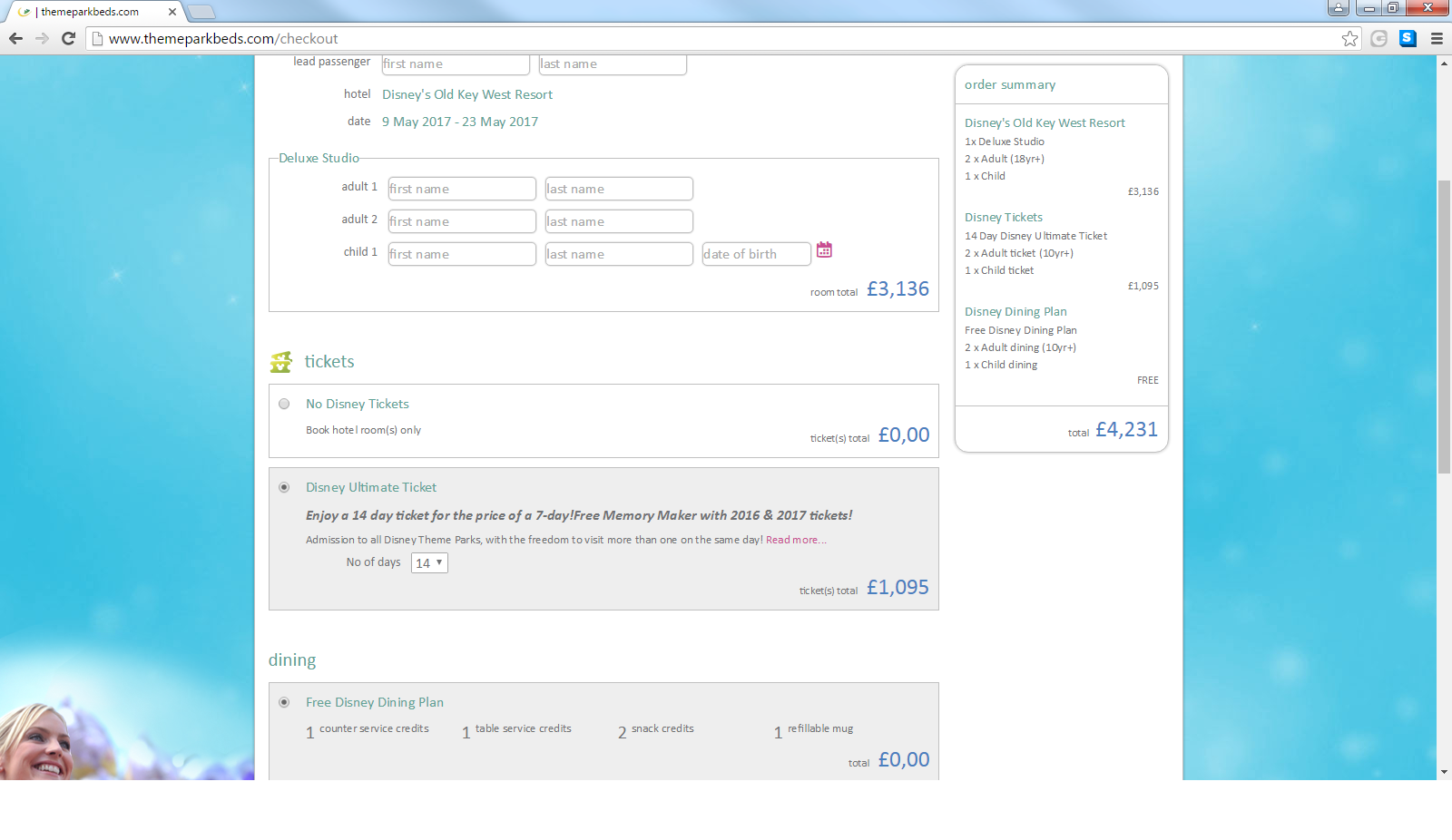Open a new browser tab

[201, 12]
